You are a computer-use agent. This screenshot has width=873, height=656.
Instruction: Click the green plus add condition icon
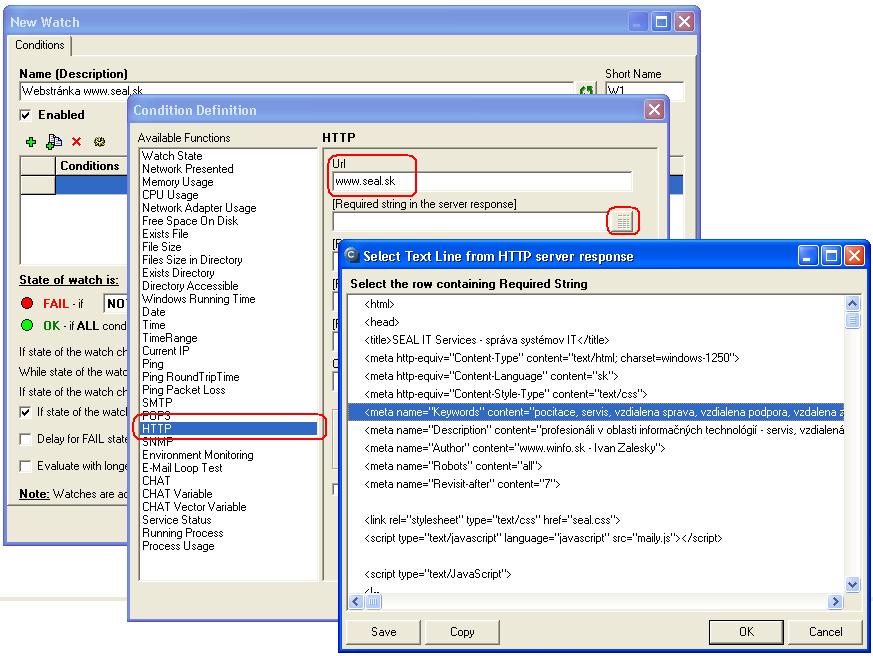point(31,142)
